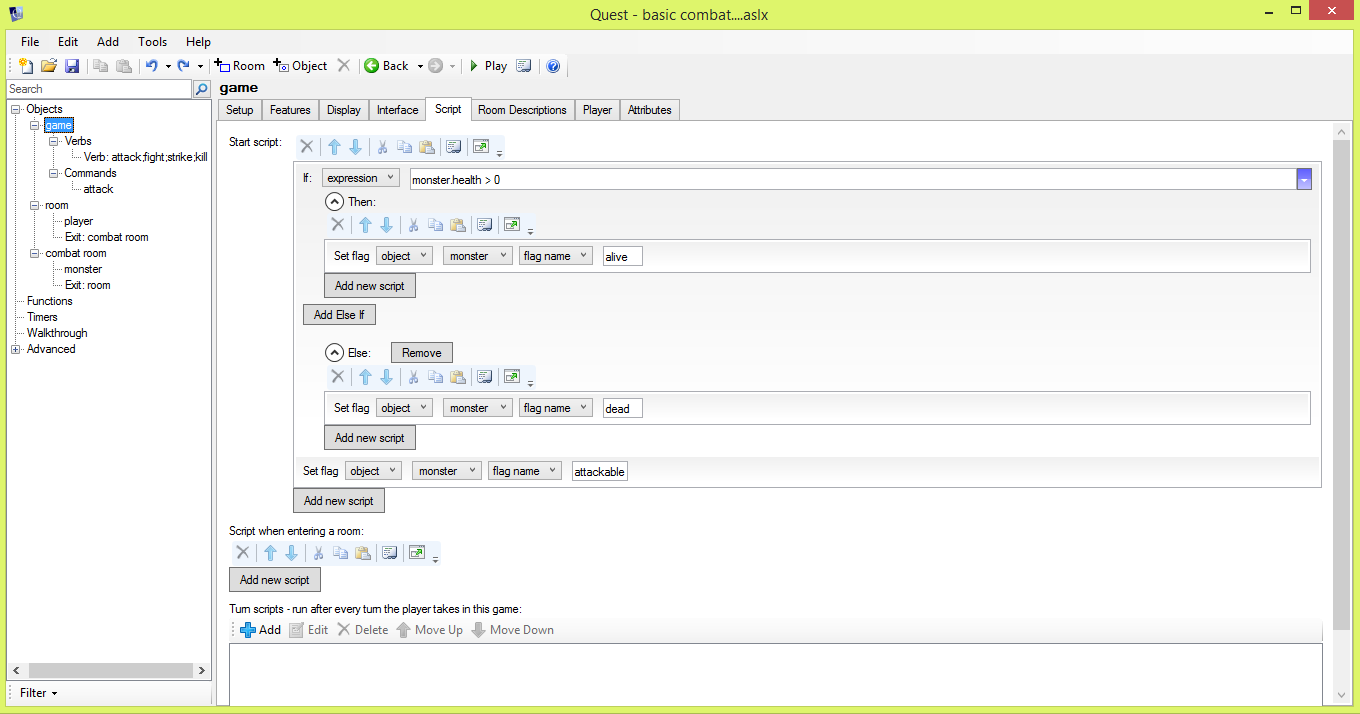Click the Undo arrow icon

click(151, 66)
